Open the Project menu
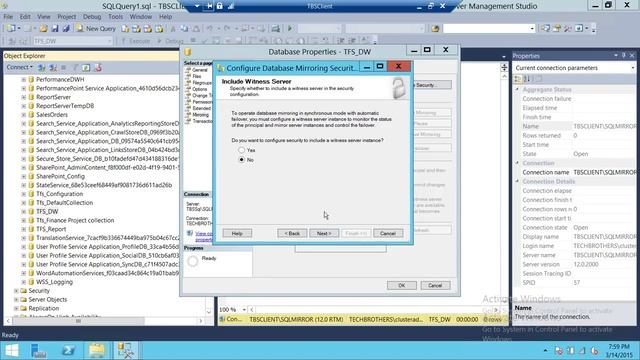Image resolution: width=640 pixels, height=360 pixels. [67, 17]
